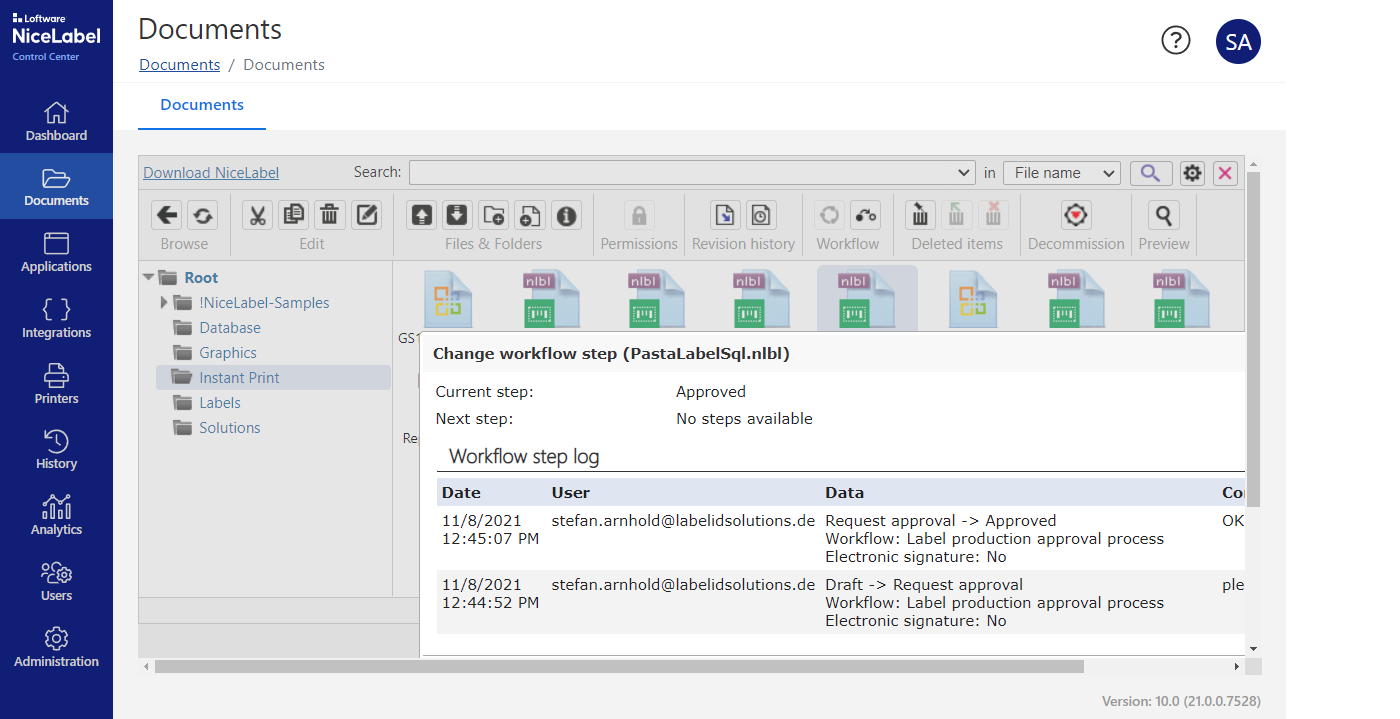Image resolution: width=1400 pixels, height=719 pixels.
Task: Open the SA user profile avatar
Action: click(x=1238, y=41)
